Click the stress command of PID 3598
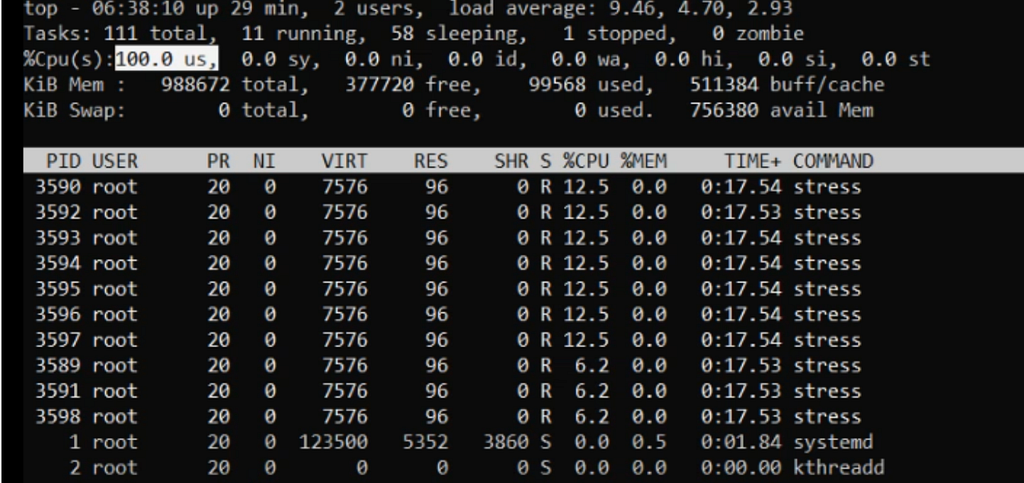The image size is (1024, 483). coord(827,416)
